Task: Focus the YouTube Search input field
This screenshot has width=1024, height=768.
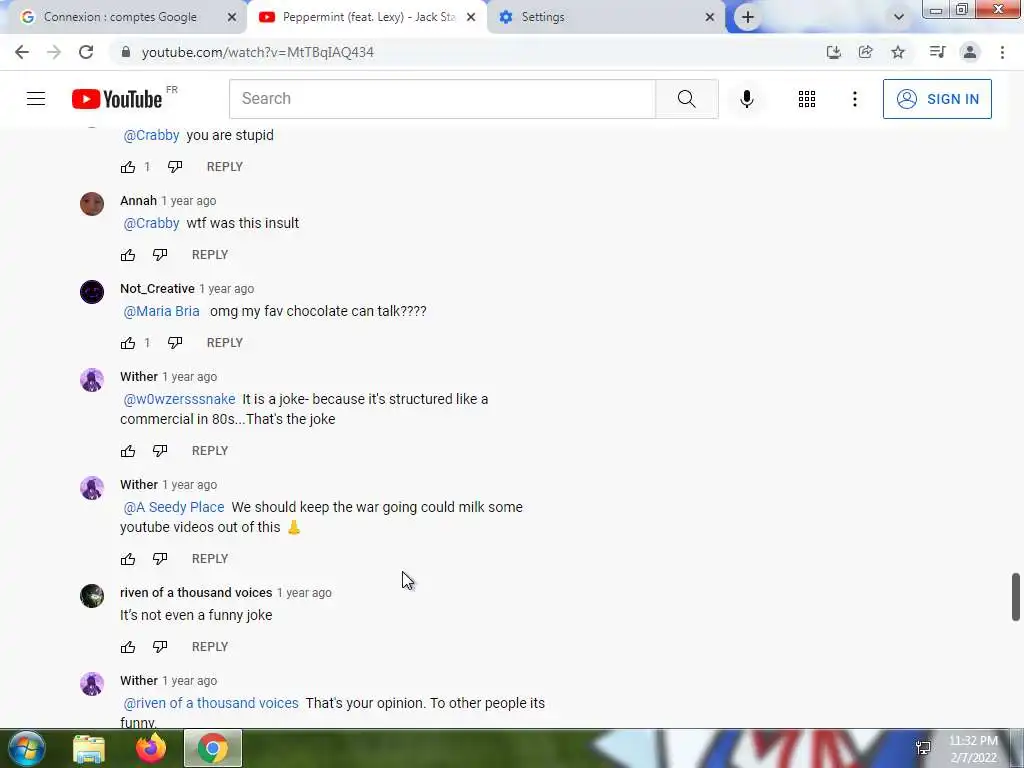Action: (x=442, y=99)
